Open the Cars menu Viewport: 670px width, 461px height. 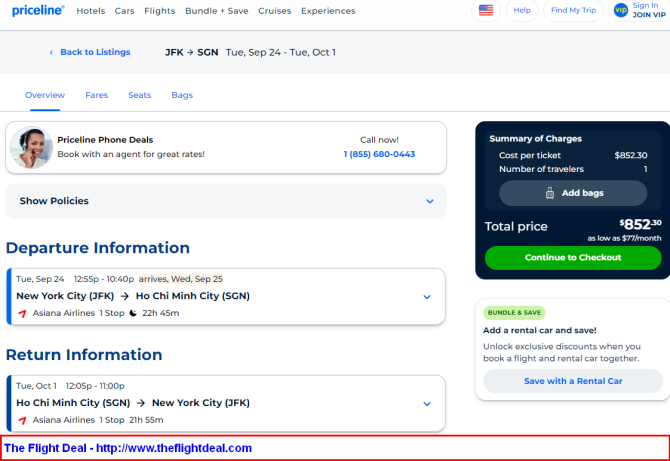pyautogui.click(x=124, y=11)
